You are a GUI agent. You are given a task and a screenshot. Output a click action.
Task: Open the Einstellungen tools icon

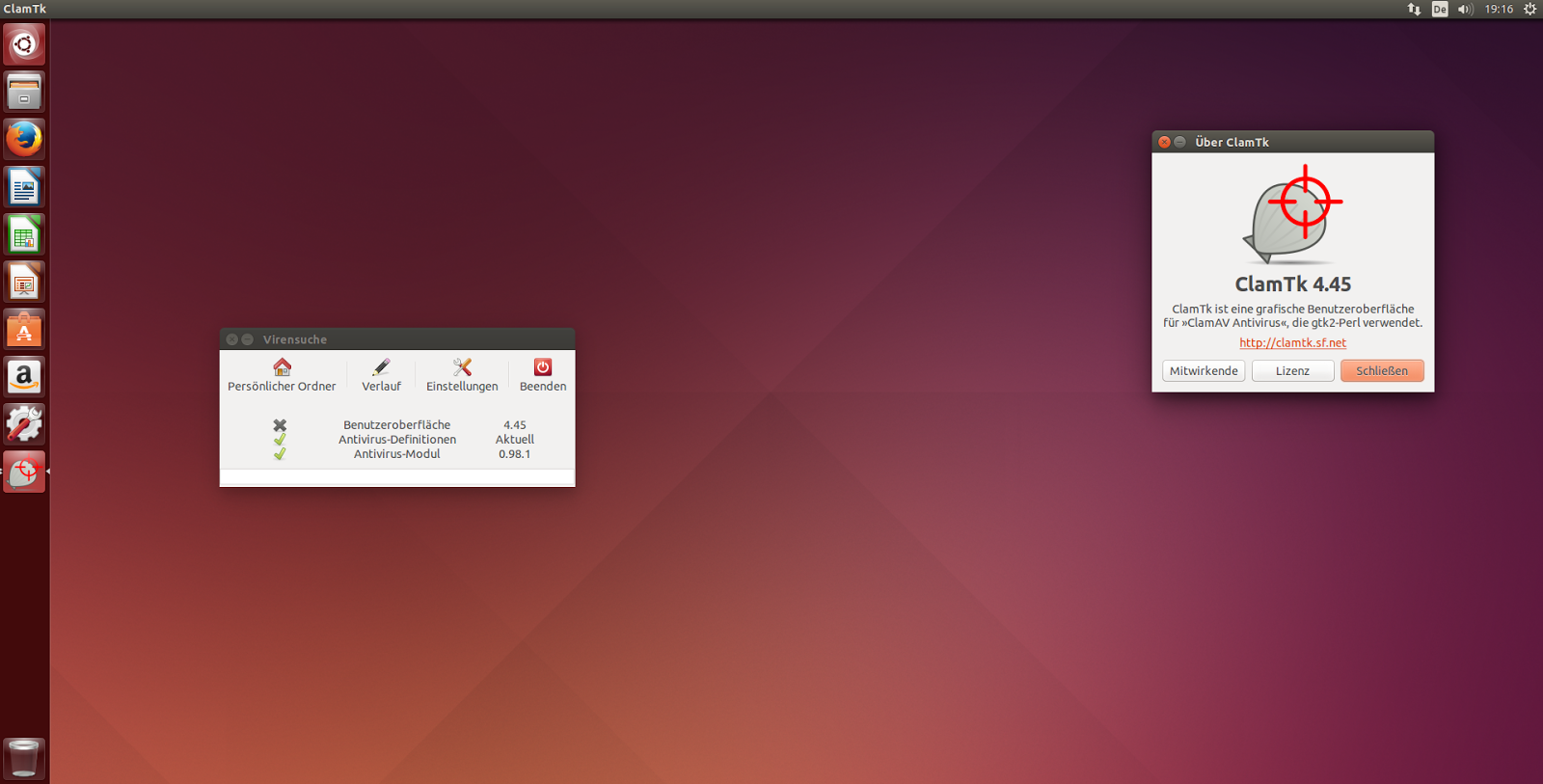tap(462, 366)
